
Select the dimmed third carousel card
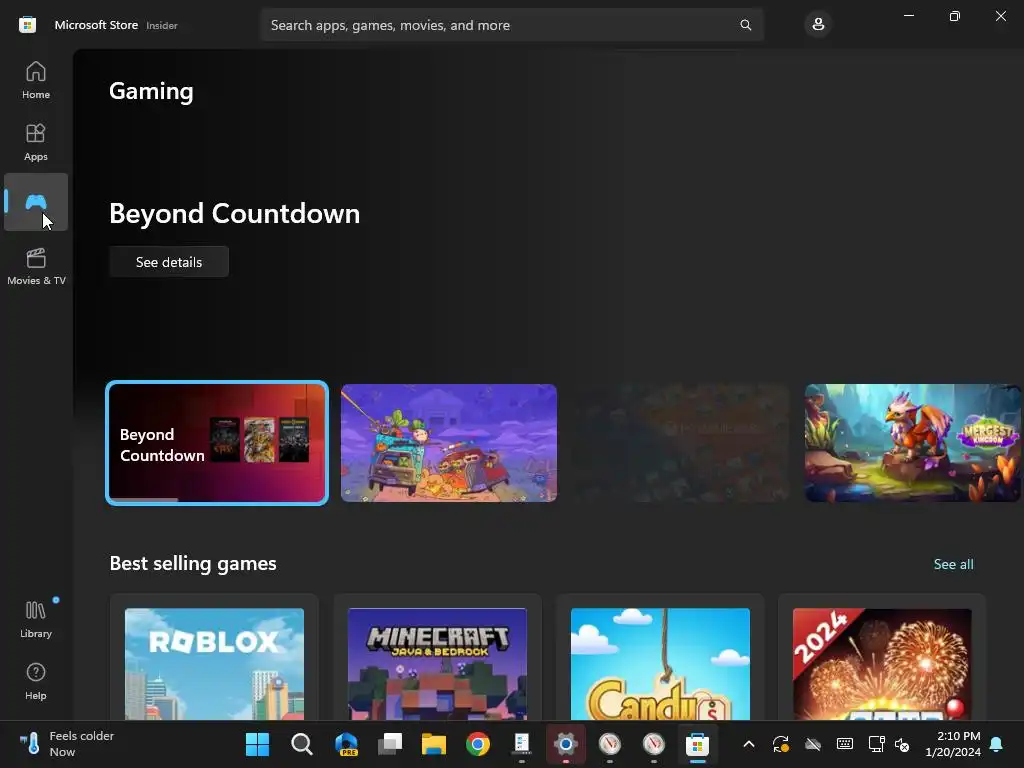coord(680,443)
